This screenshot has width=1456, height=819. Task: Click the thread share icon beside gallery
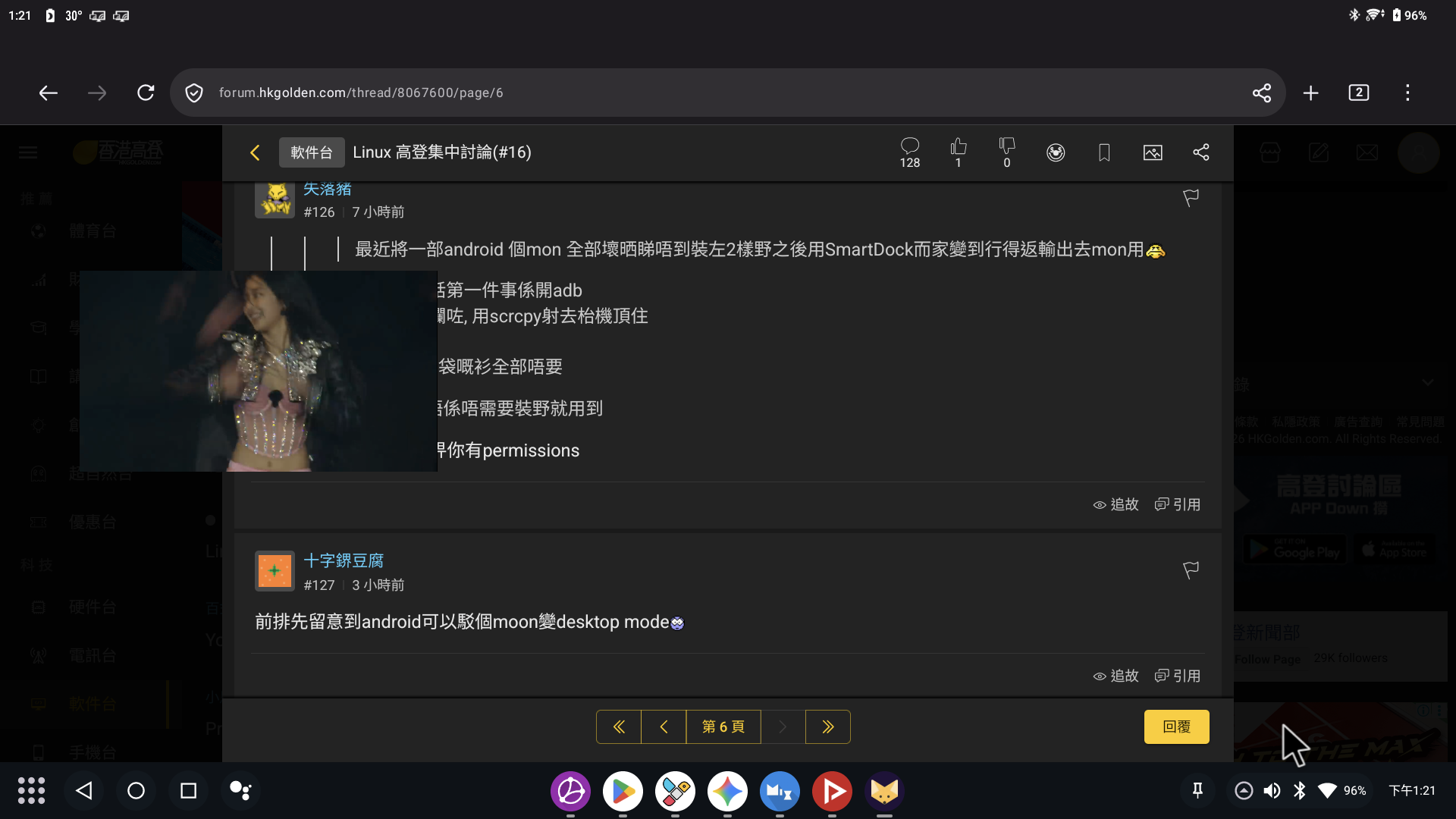click(1201, 152)
